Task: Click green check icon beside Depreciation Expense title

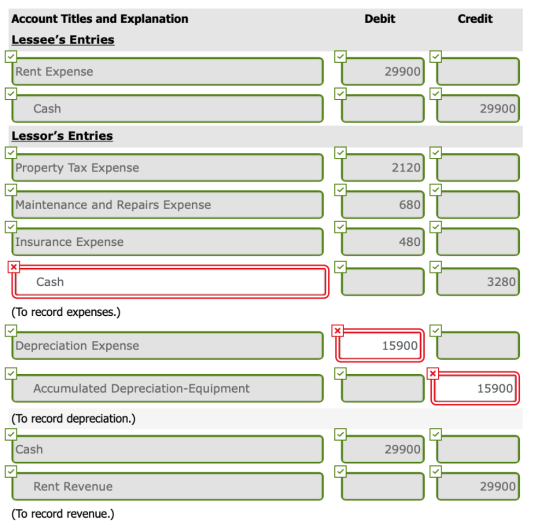Action: [x=11, y=331]
